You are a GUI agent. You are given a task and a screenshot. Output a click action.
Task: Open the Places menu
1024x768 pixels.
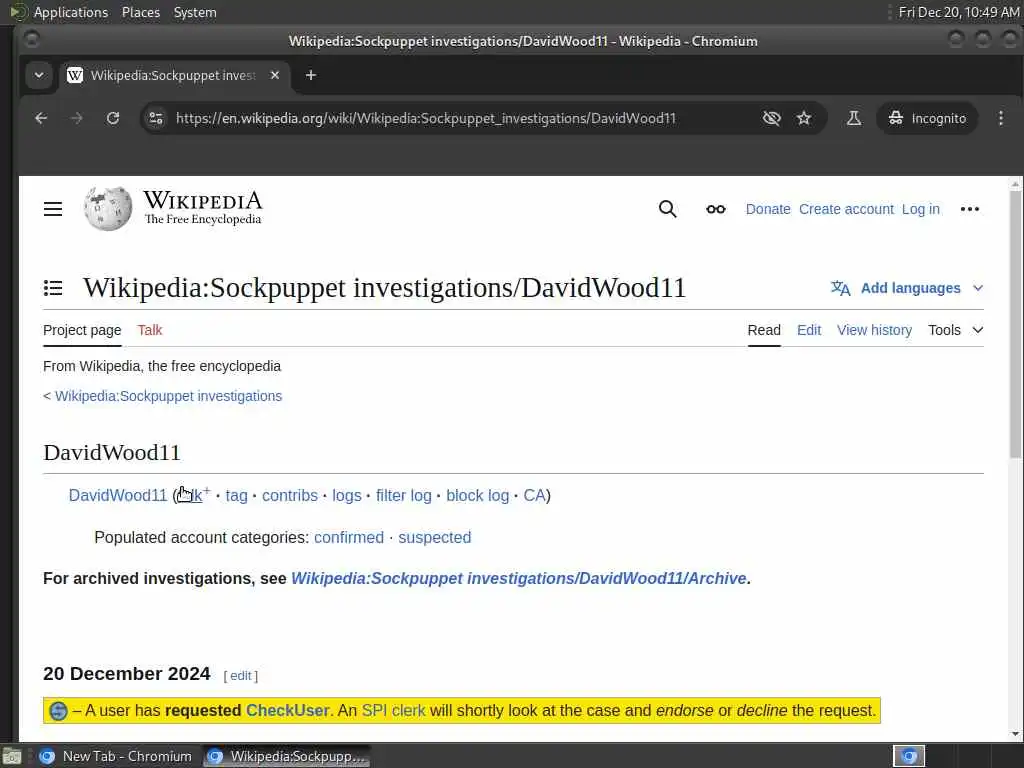[x=141, y=12]
